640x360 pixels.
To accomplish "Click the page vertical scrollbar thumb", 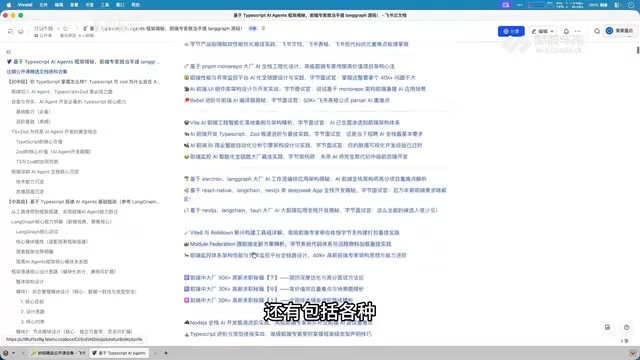I will [x=638, y=50].
